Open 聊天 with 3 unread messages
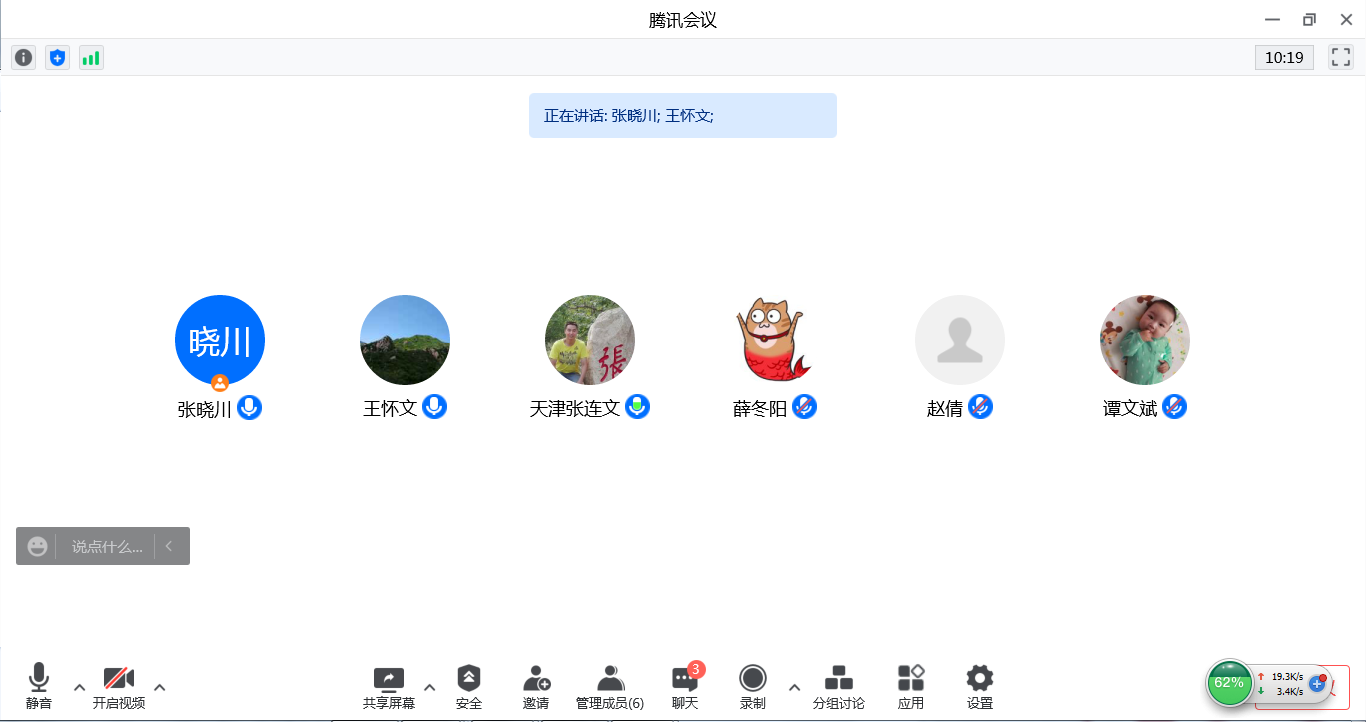Image resolution: width=1366 pixels, height=722 pixels. (x=685, y=685)
